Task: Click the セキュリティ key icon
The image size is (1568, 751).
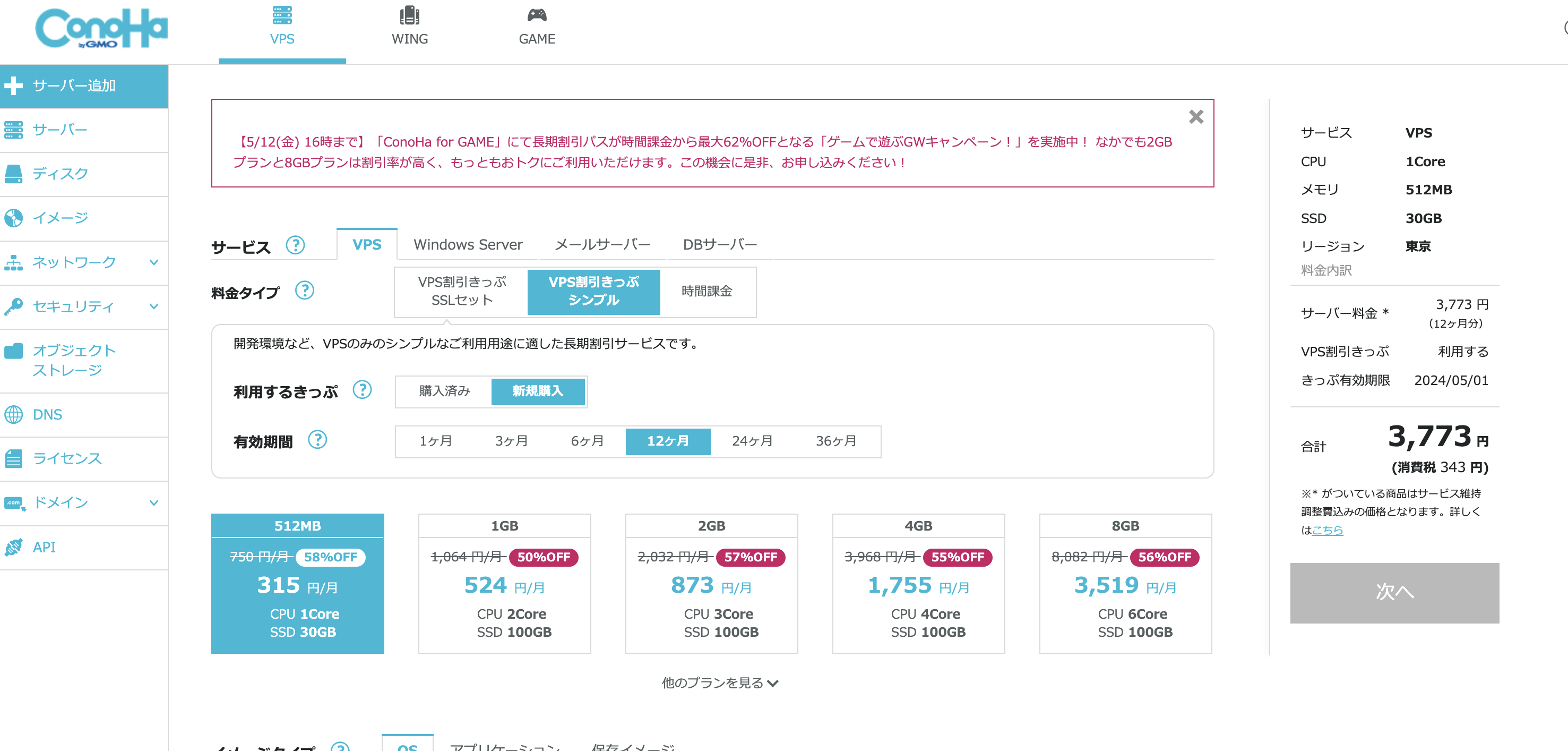Action: pos(13,306)
